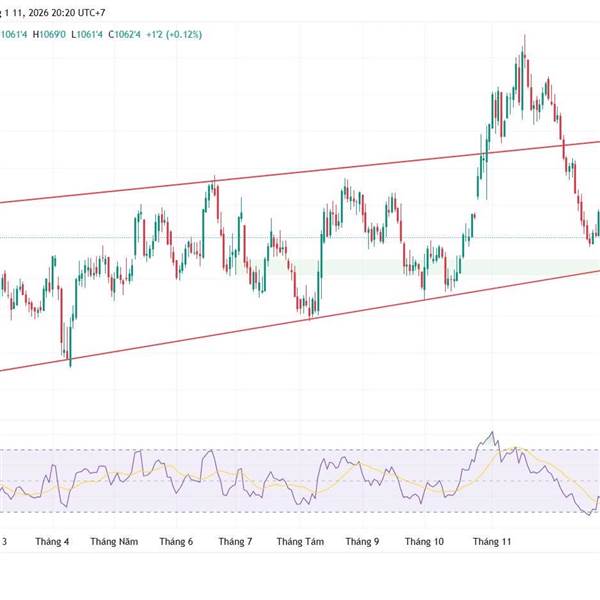Click the Tháng 4 time axis label

click(x=52, y=541)
